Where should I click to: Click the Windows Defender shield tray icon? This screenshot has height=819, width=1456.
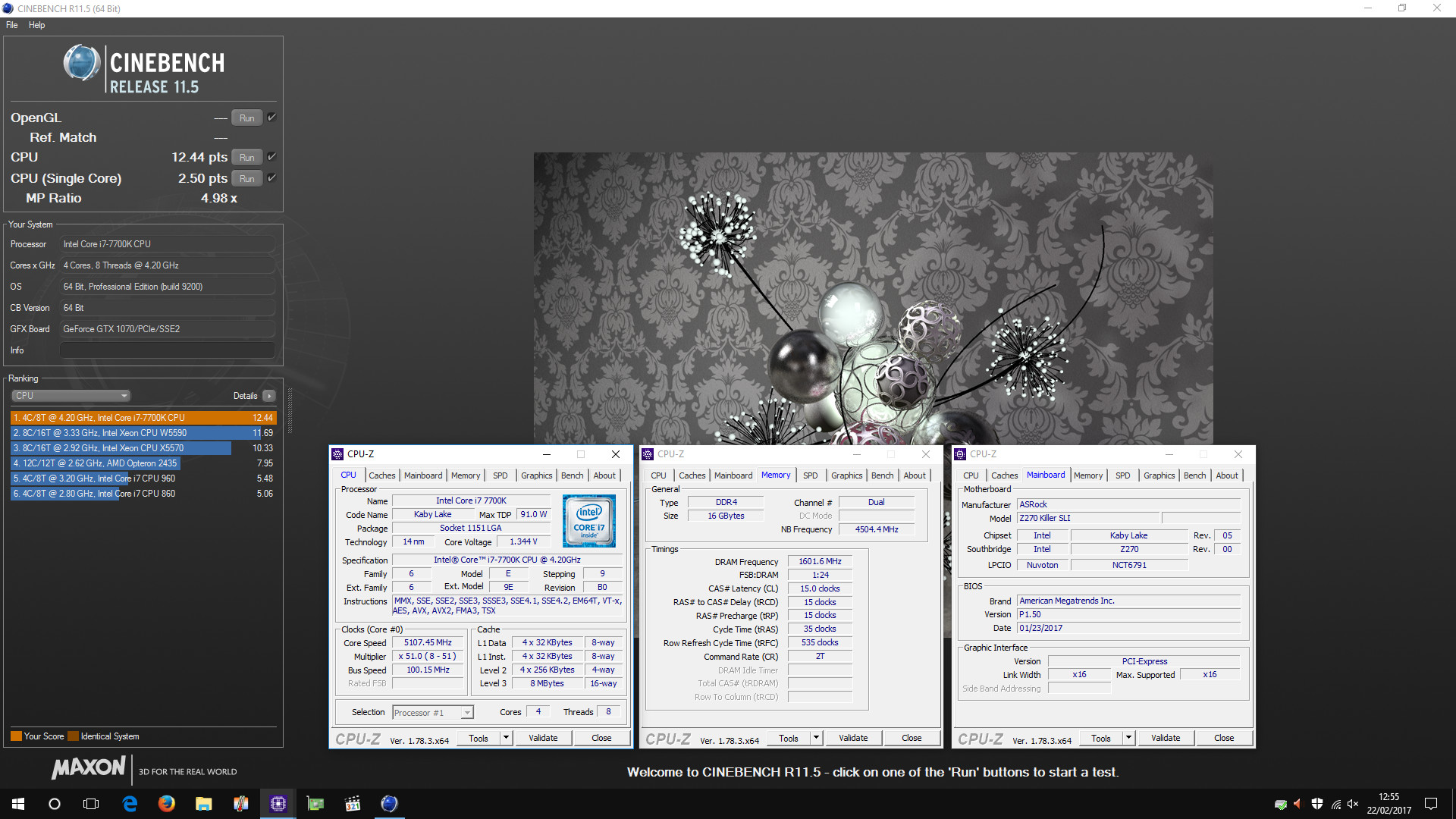1317,804
